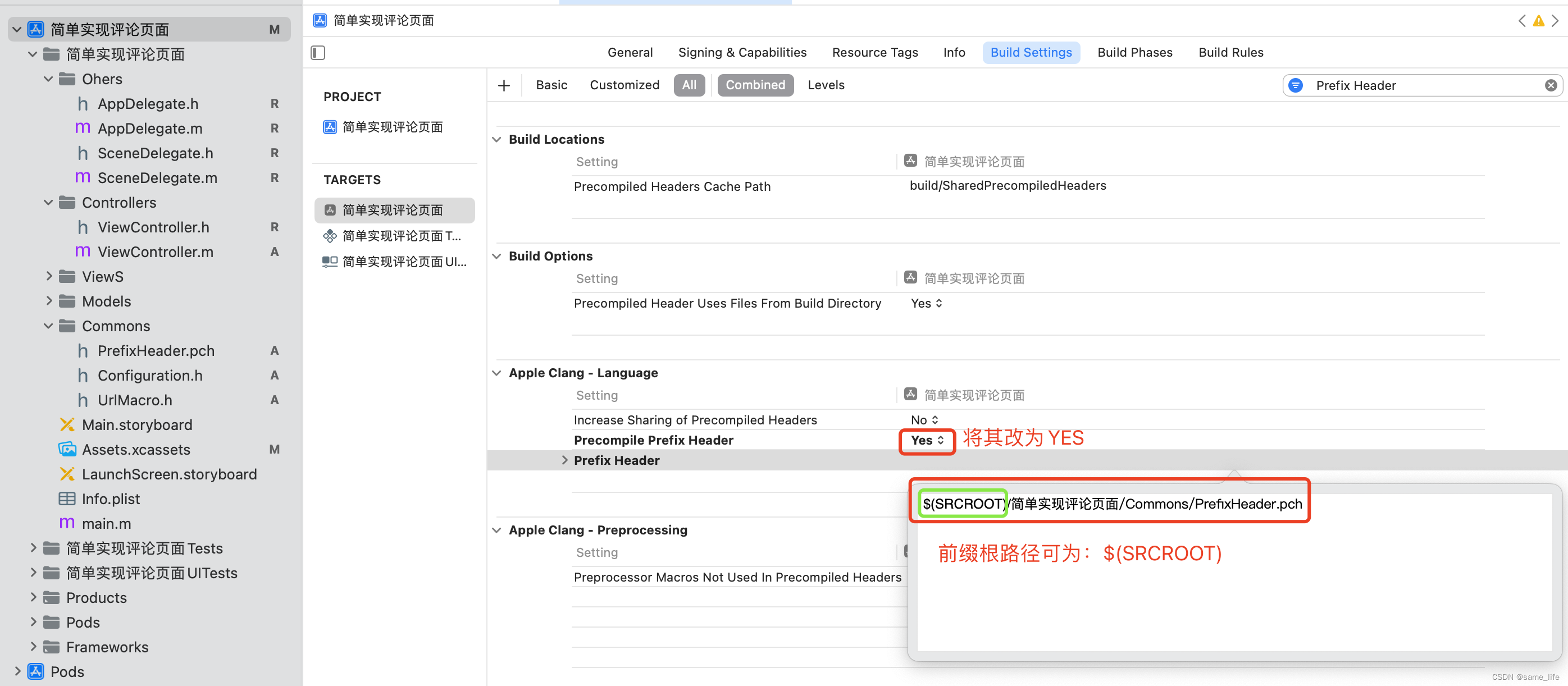Select the Build Settings tab
Screen dimensions: 1568x686
click(1031, 51)
